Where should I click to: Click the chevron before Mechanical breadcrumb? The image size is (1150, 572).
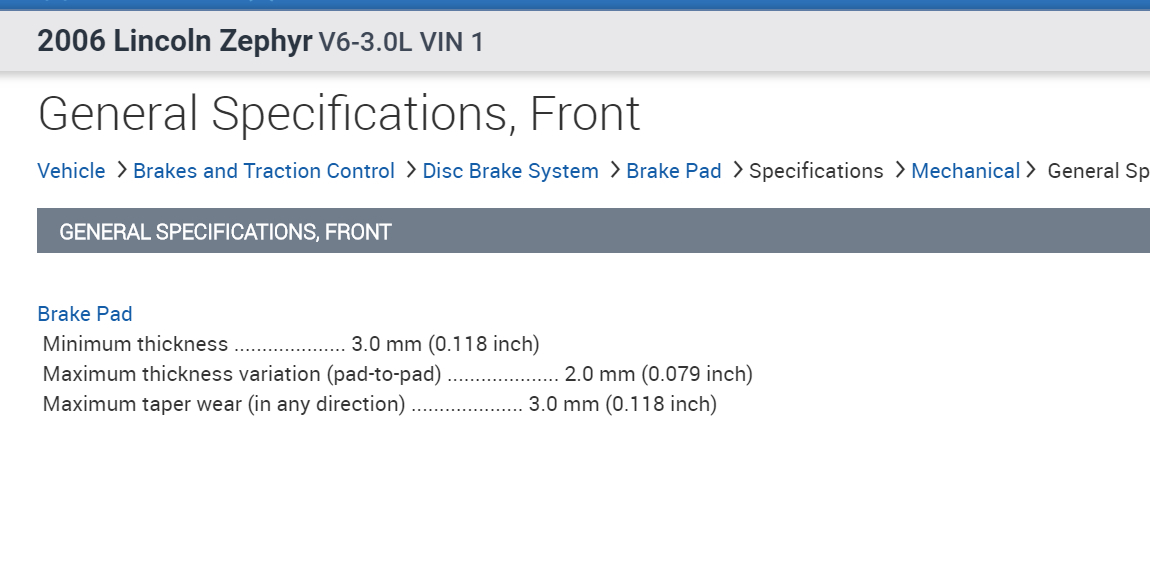(900, 170)
